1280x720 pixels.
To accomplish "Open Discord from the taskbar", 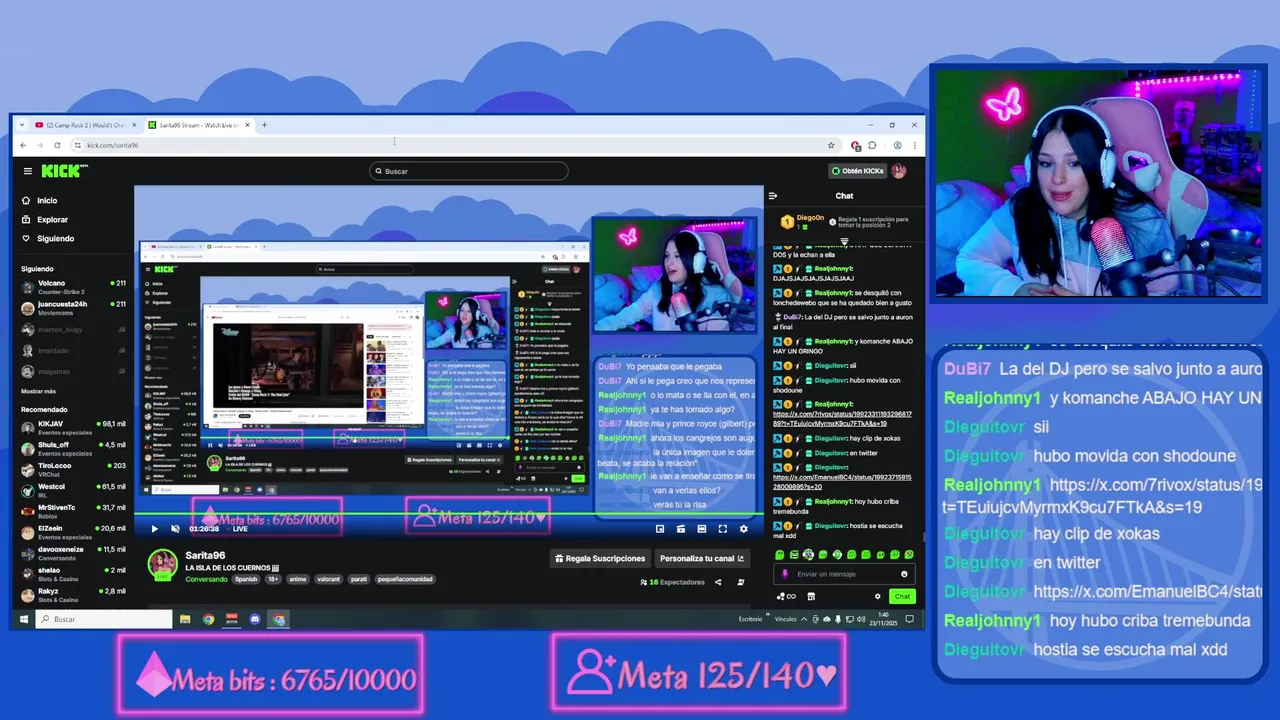I will (255, 619).
